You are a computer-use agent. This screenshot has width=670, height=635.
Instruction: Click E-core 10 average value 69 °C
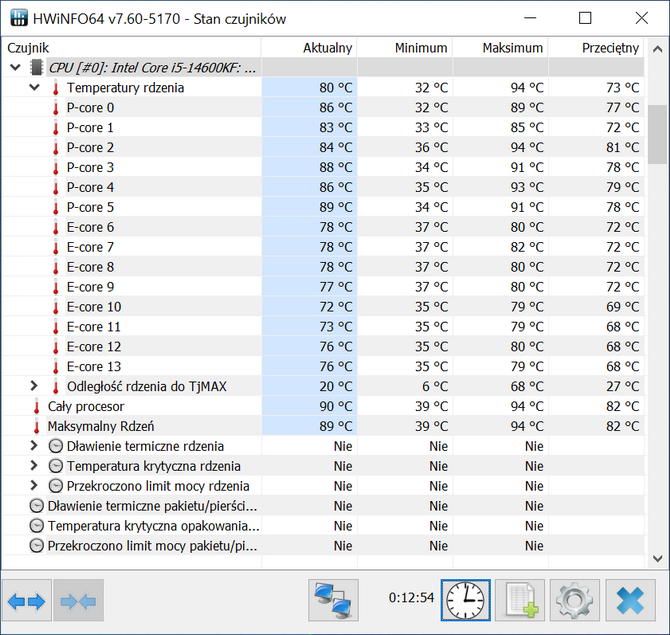(623, 307)
